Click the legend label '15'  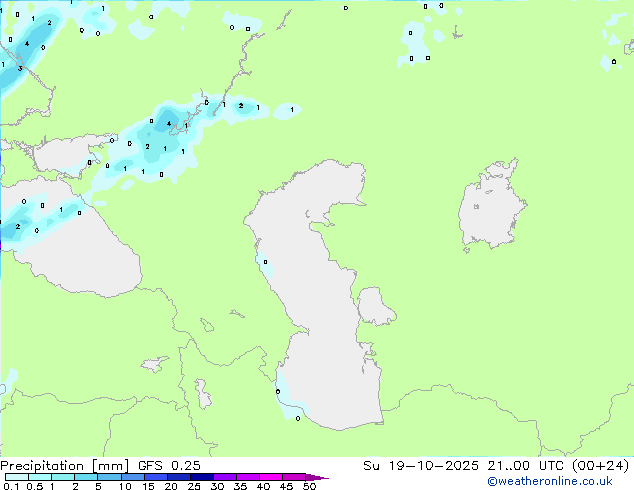click(x=148, y=486)
